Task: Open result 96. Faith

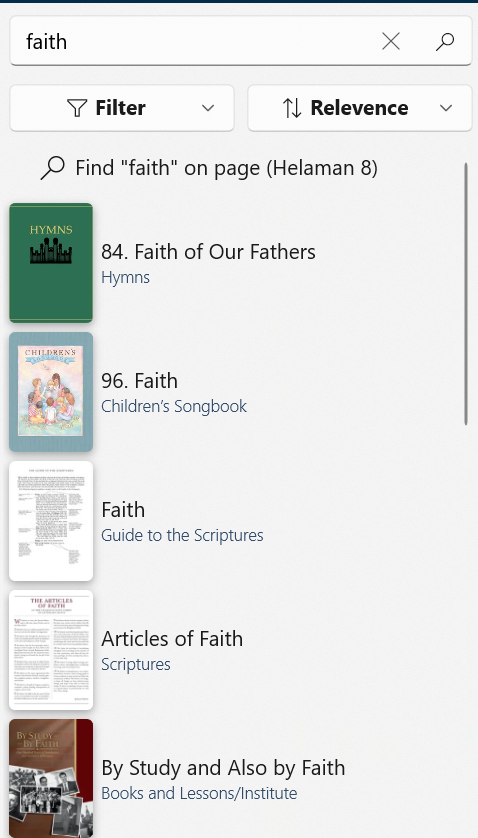Action: (x=139, y=381)
